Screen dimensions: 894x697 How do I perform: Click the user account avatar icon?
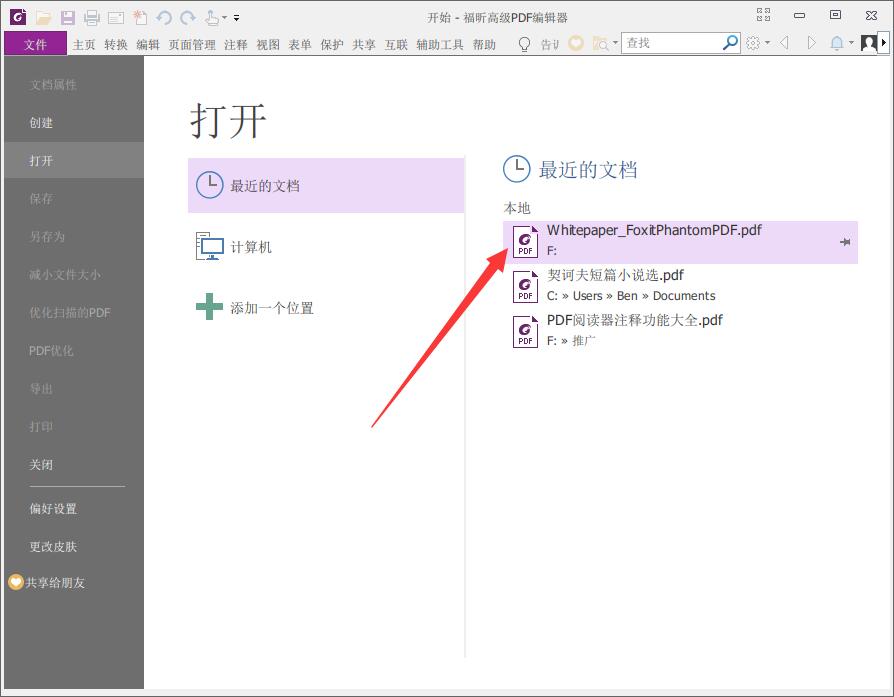pos(869,43)
